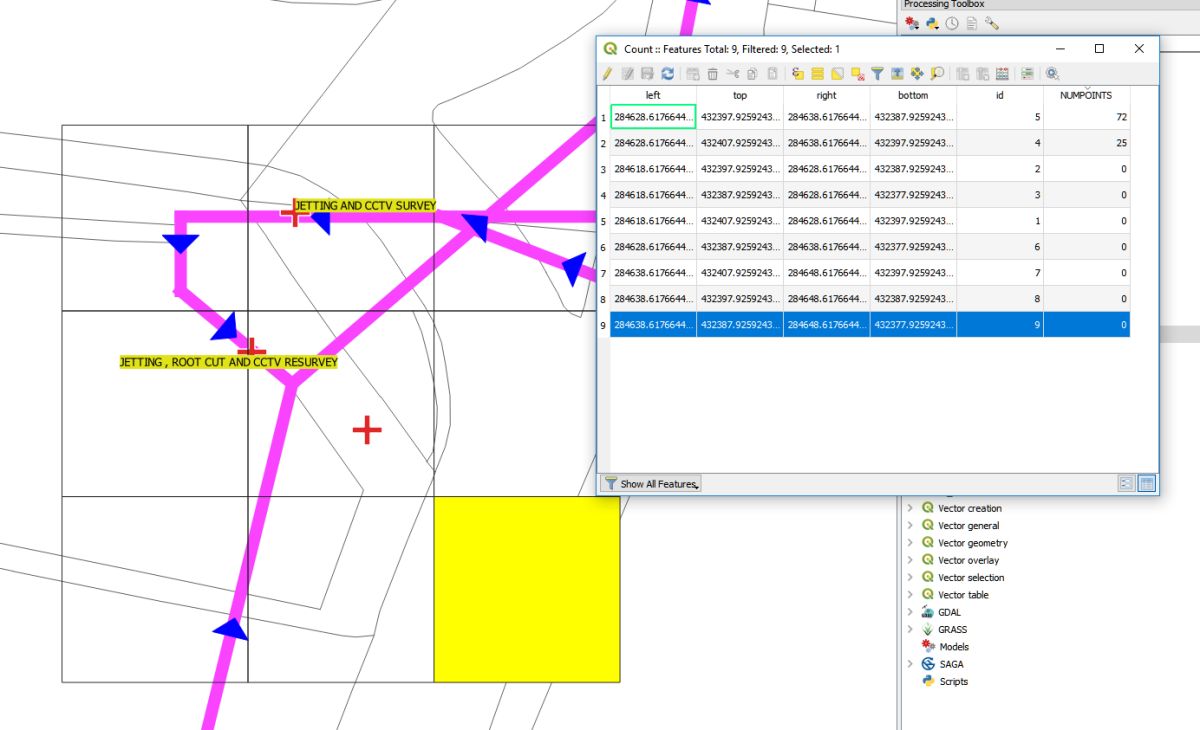Click the multi edit mode icon
1200x730 pixels.
pos(627,73)
